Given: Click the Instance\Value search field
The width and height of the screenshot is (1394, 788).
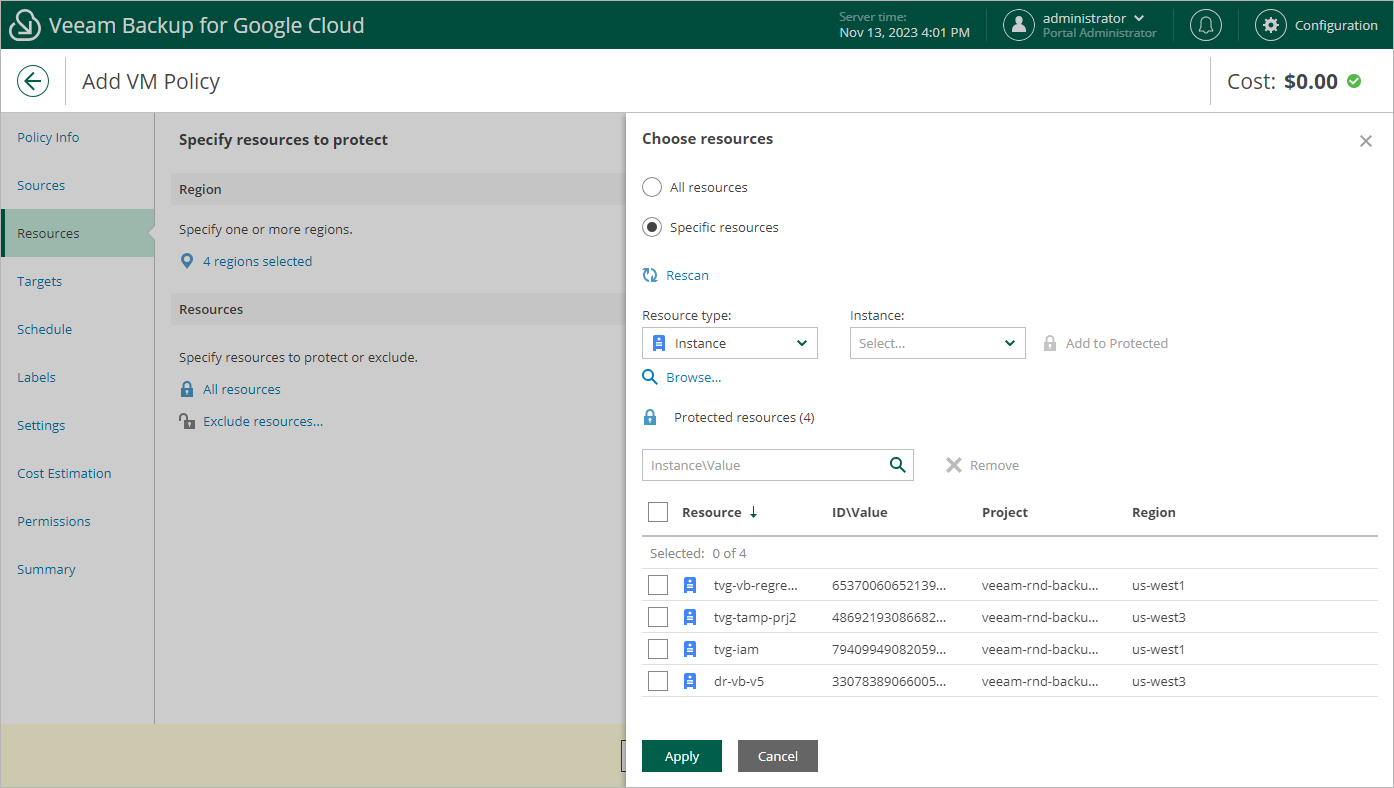Looking at the screenshot, I should pos(765,465).
